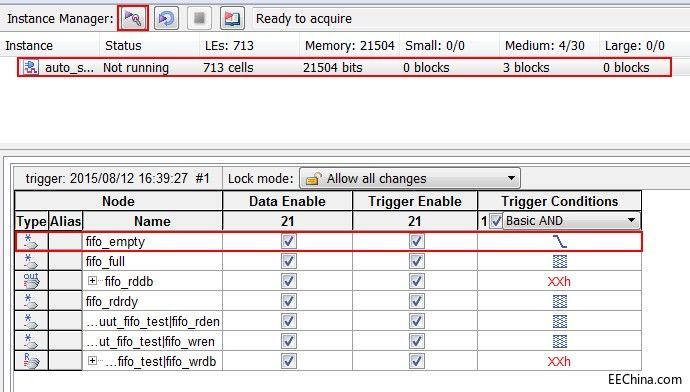The height and width of the screenshot is (392, 690).
Task: Open the Basic AND trigger type dropdown
Action: click(x=572, y=220)
